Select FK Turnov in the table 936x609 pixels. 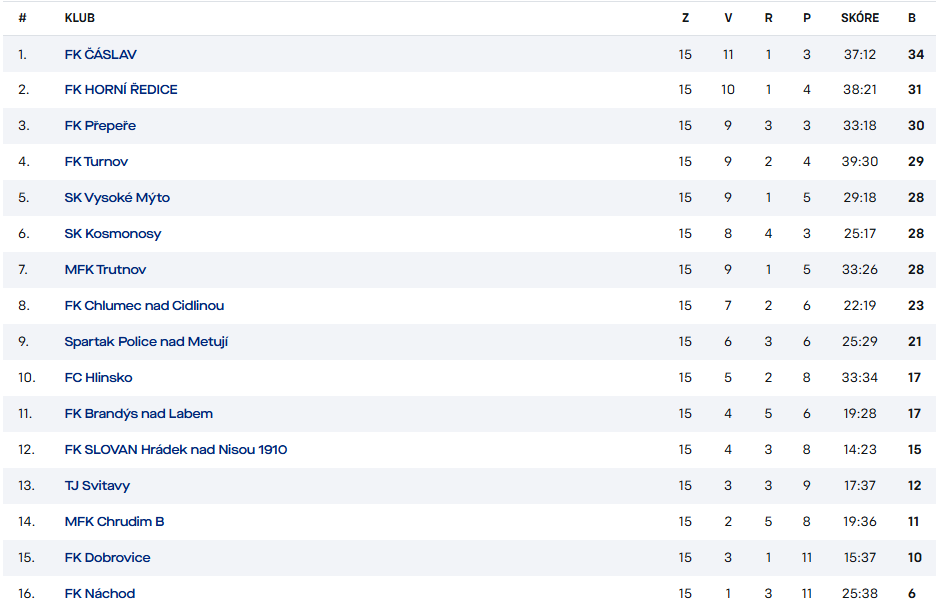(x=96, y=162)
